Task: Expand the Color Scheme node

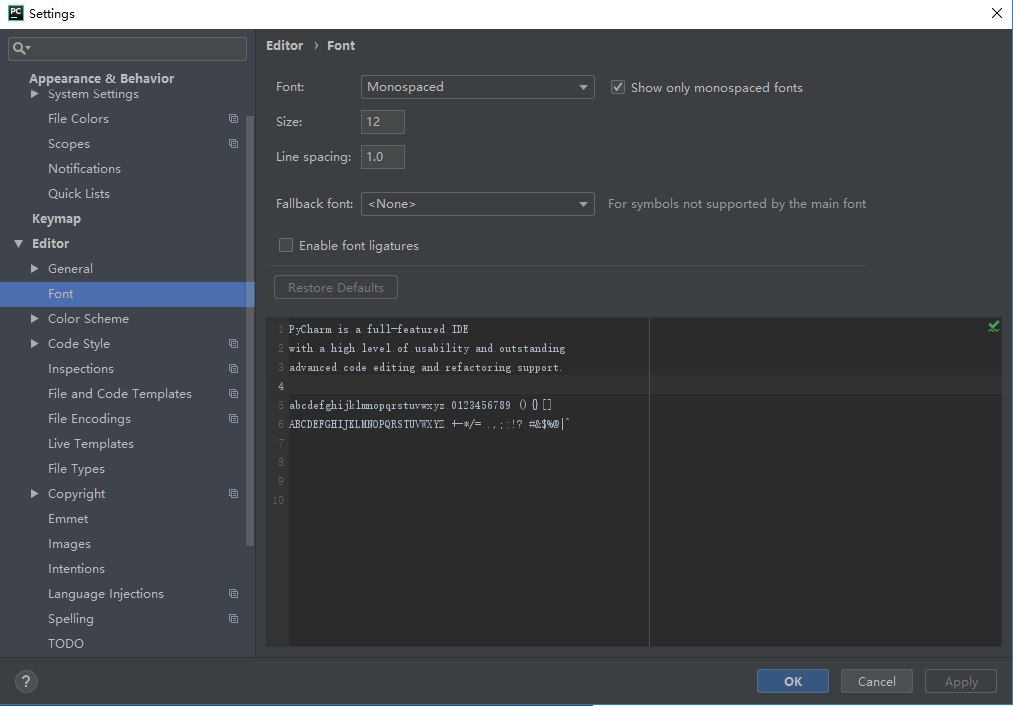Action: tap(35, 318)
